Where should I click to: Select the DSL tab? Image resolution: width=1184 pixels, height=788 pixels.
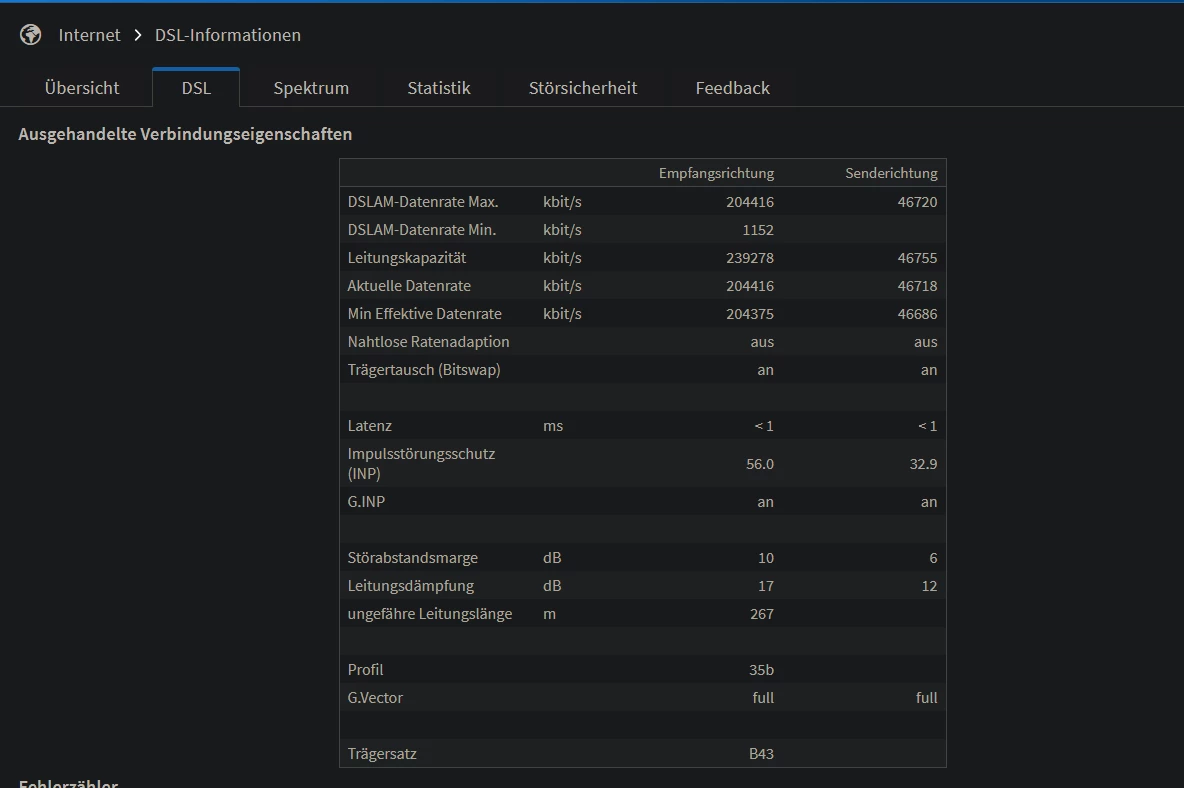(196, 88)
